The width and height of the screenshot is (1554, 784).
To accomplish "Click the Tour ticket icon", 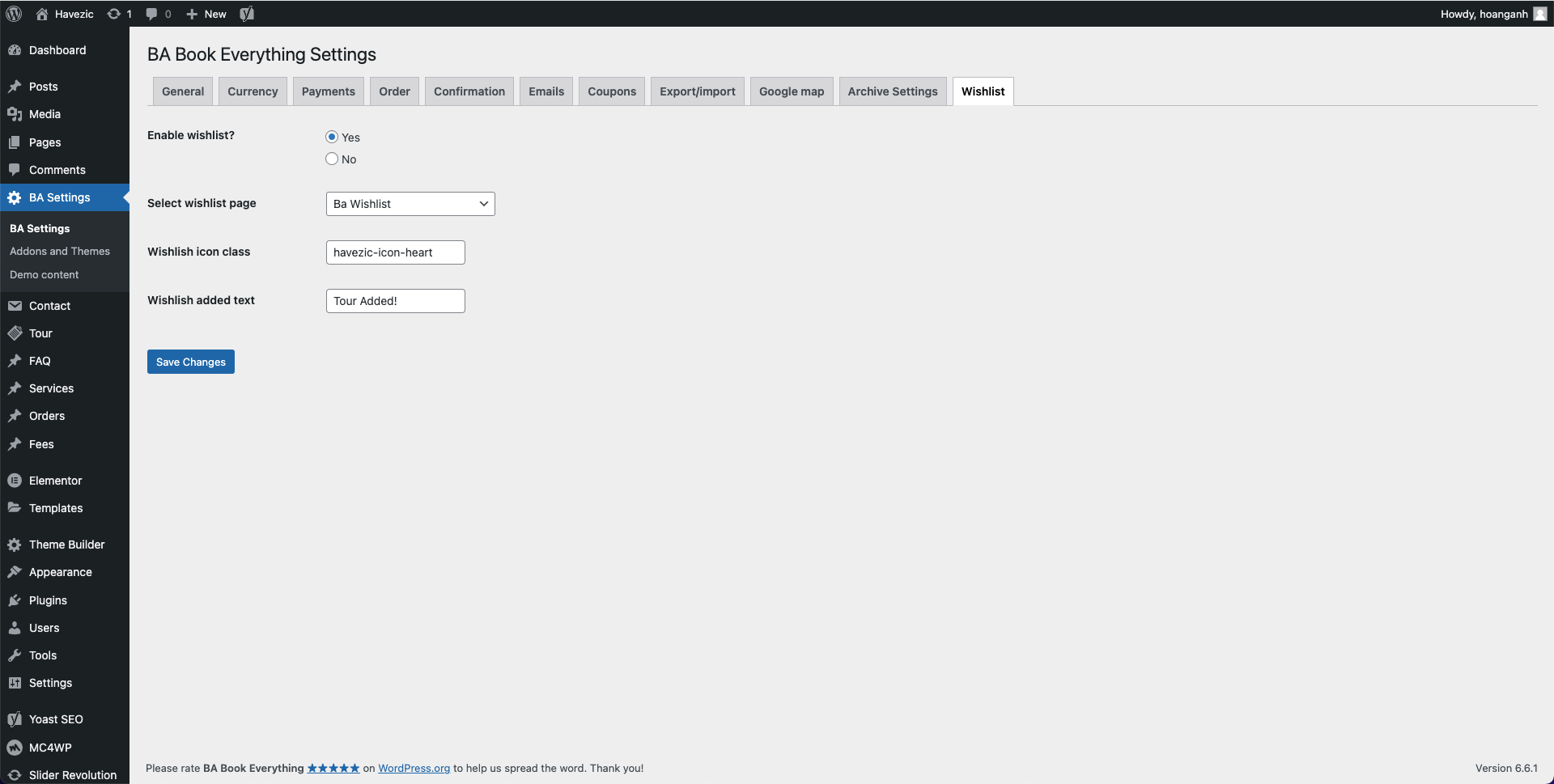I will click(x=15, y=333).
